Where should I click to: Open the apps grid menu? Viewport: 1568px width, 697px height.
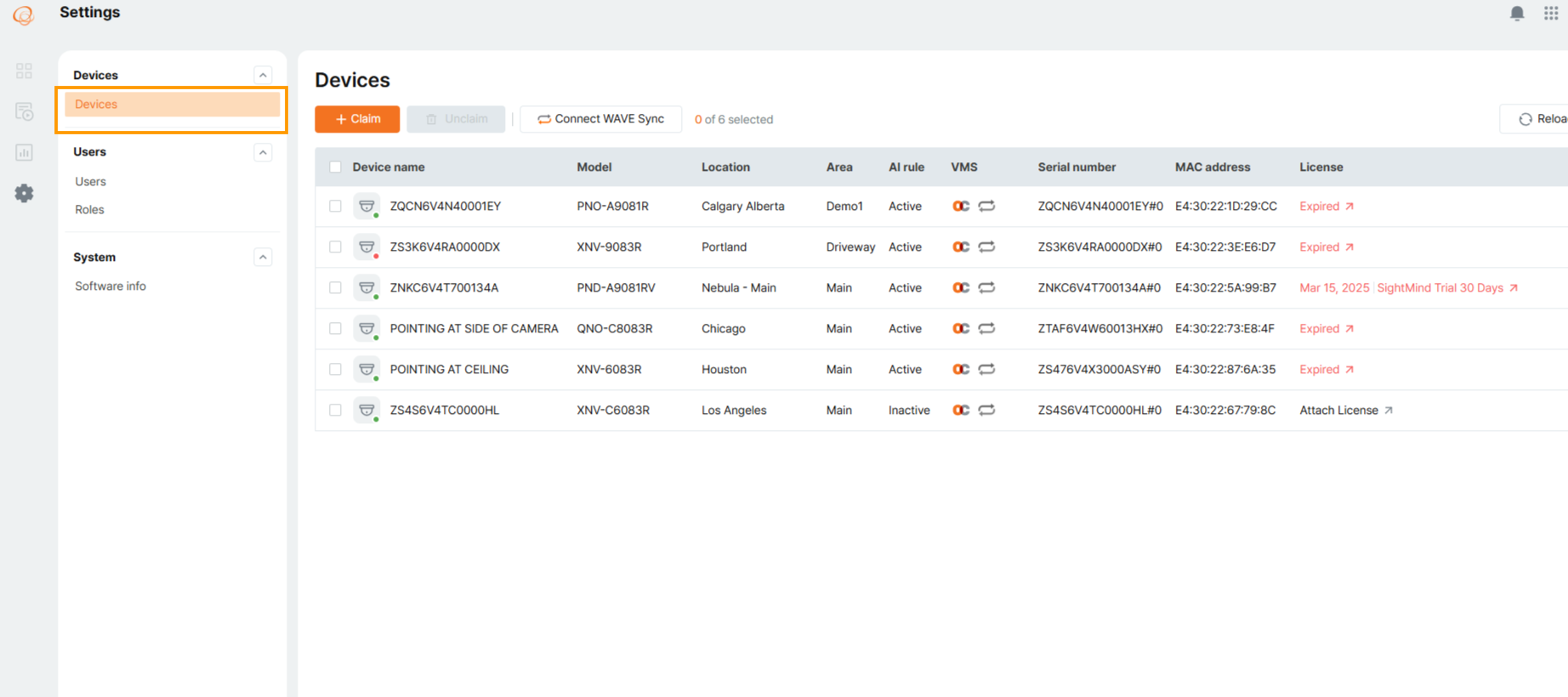pos(1551,14)
